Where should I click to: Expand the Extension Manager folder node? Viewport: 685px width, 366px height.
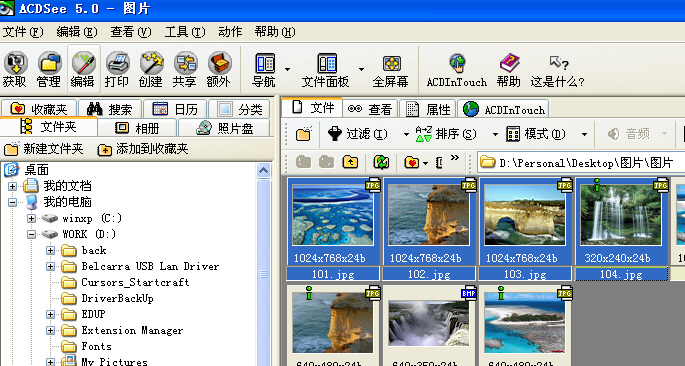[50, 331]
